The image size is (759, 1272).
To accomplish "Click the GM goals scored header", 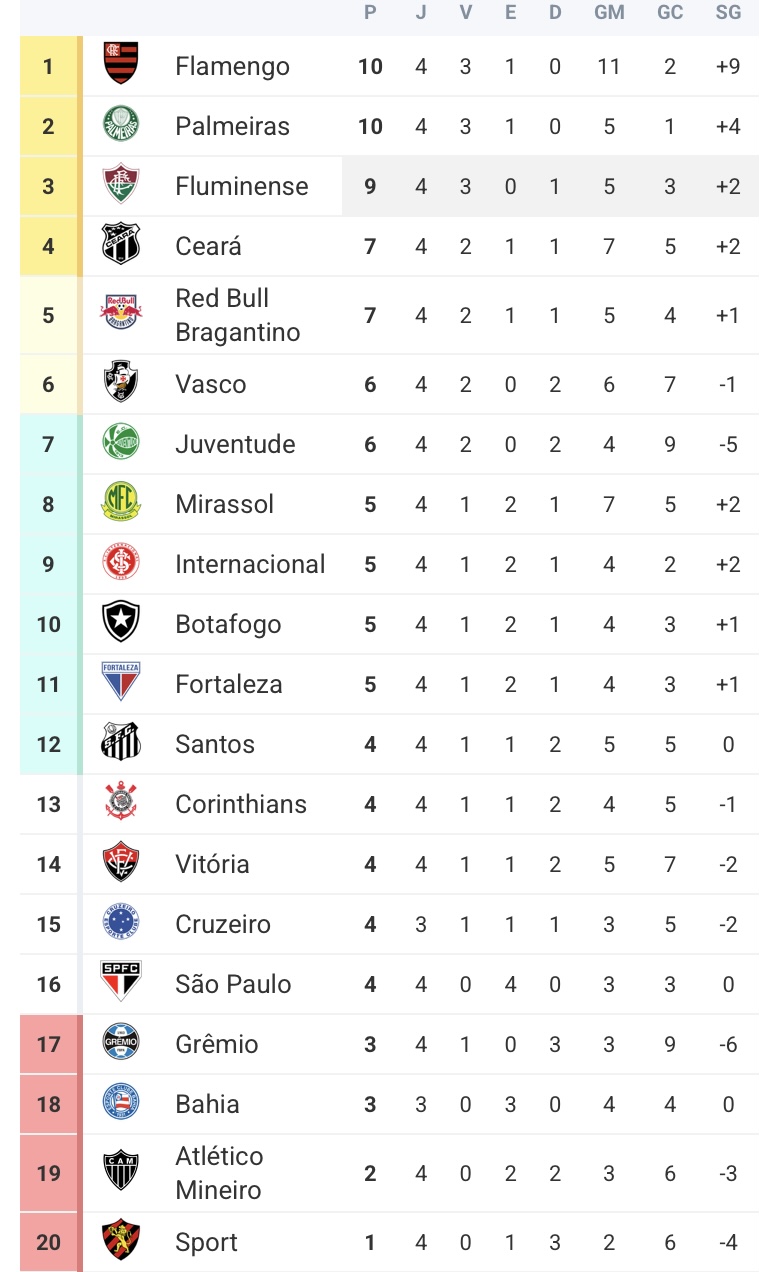I will (x=609, y=13).
